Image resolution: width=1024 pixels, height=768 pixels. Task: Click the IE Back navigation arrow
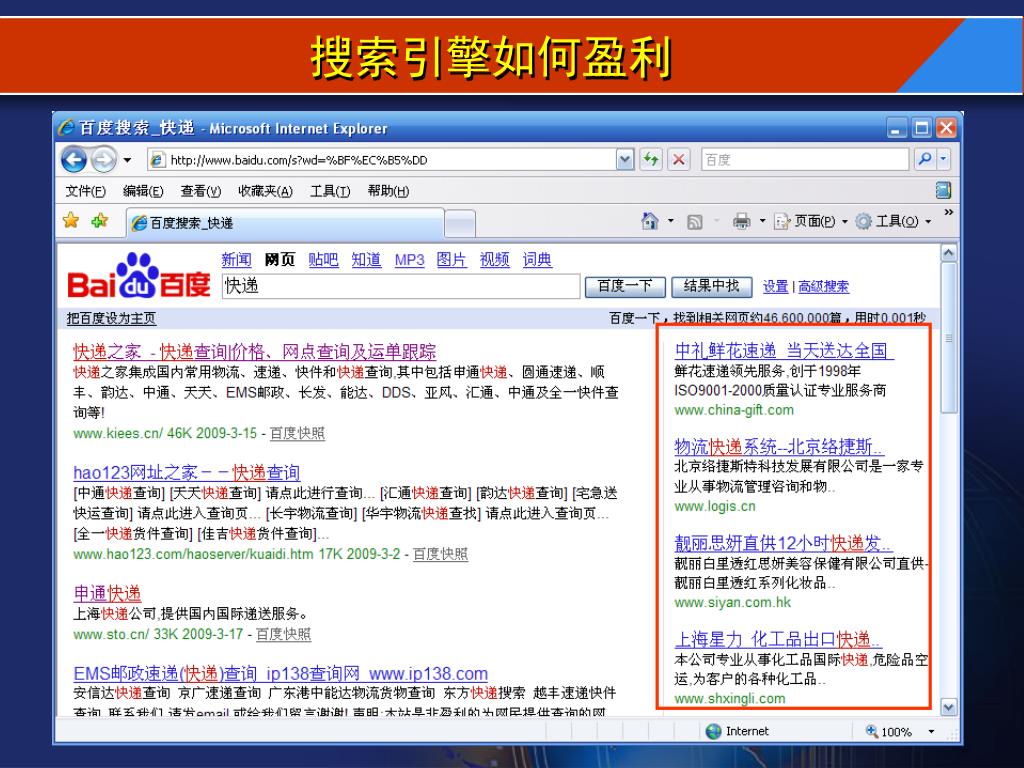point(74,159)
